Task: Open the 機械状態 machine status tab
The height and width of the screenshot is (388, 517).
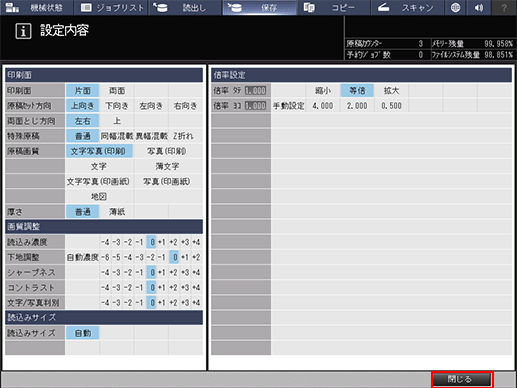Action: point(37,7)
